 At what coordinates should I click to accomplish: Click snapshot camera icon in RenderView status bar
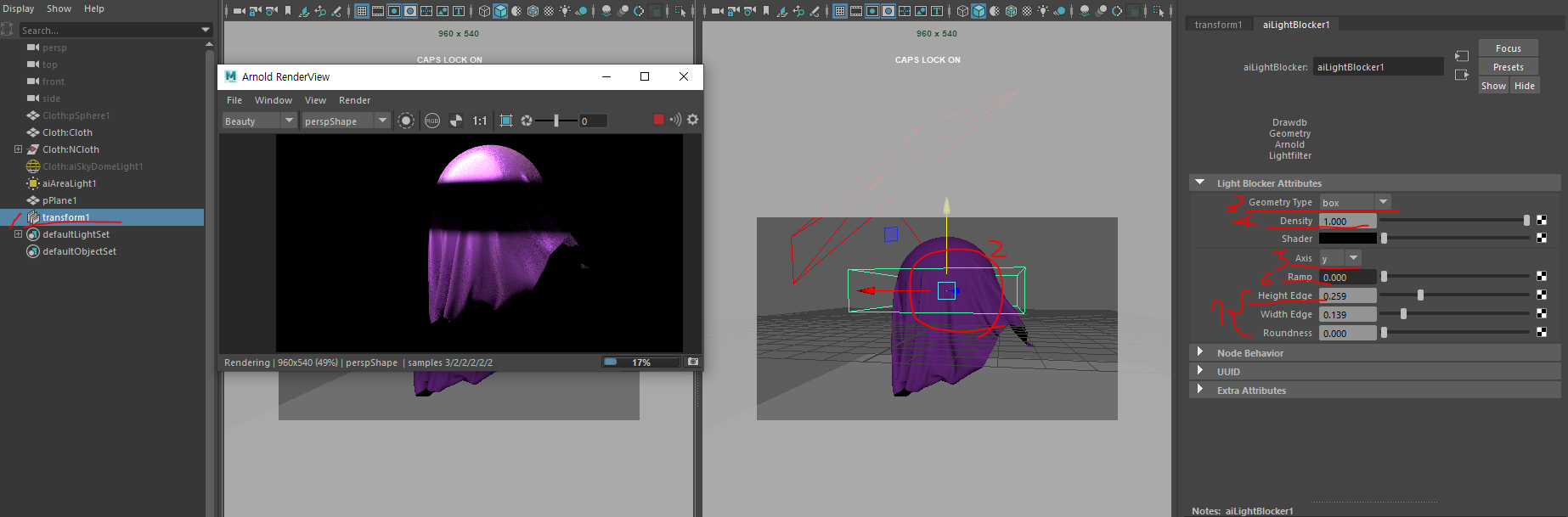point(693,362)
